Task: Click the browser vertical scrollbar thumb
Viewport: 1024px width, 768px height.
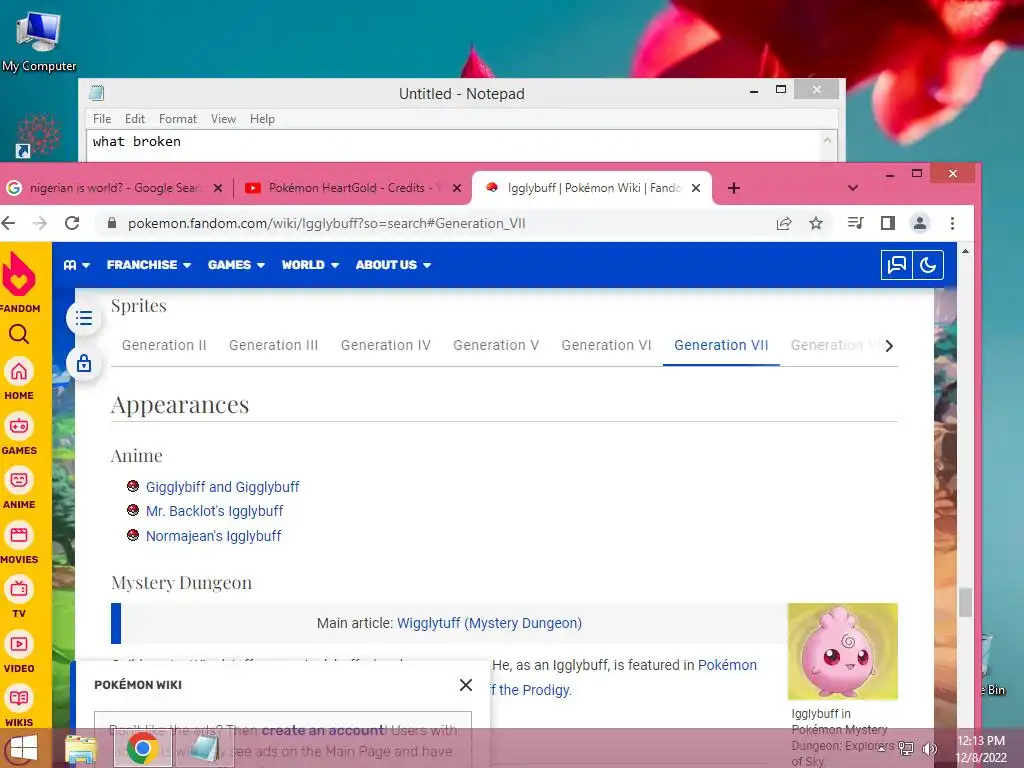Action: 965,602
